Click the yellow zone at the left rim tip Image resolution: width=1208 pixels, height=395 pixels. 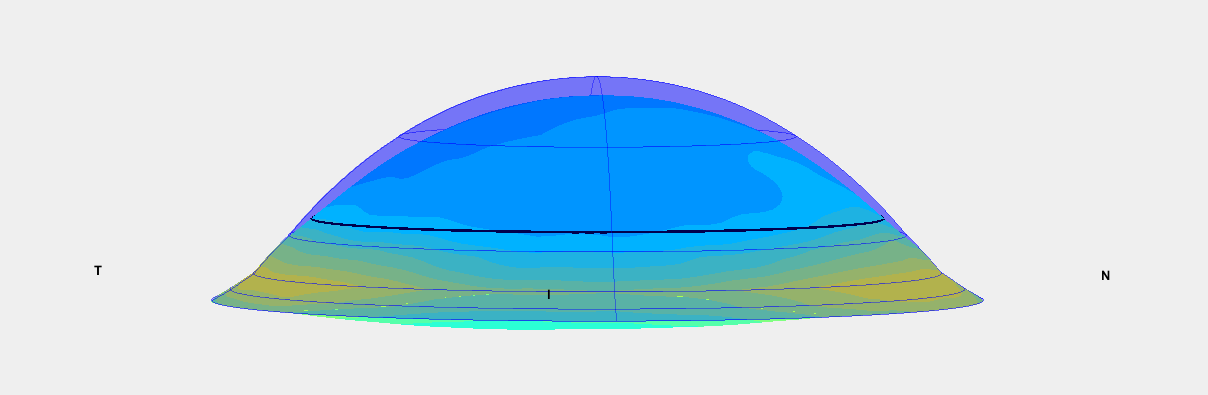(x=240, y=292)
